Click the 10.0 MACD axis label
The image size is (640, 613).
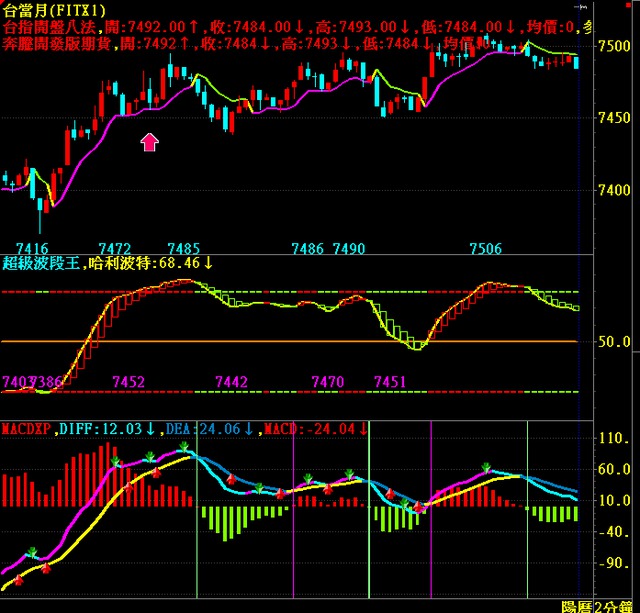614,501
